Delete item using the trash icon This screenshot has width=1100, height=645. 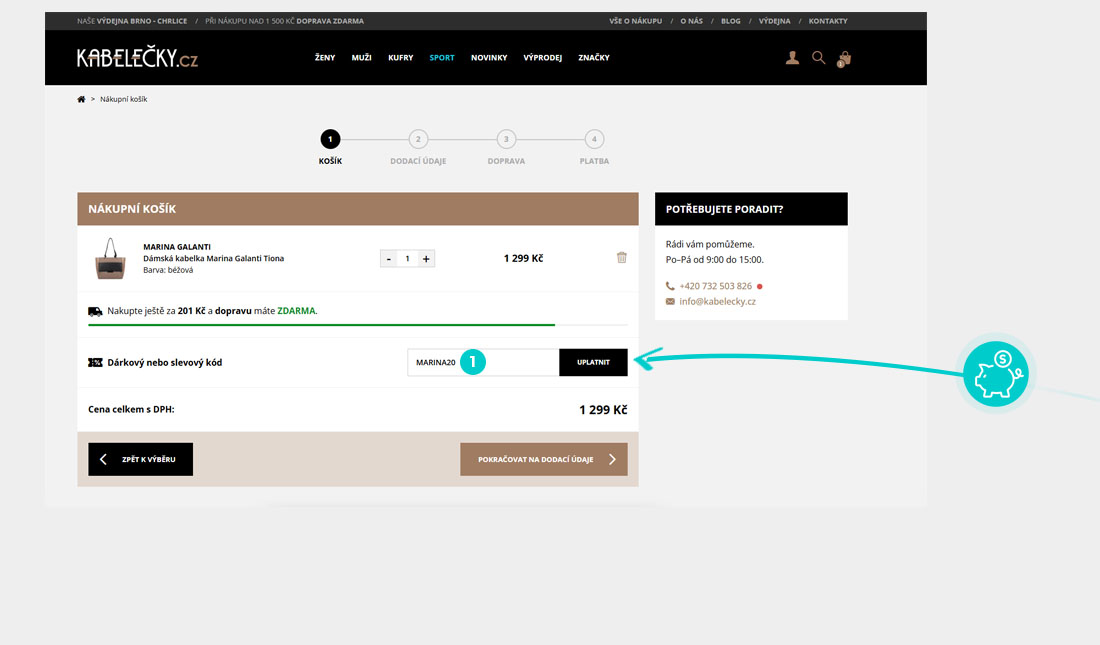pyautogui.click(x=621, y=257)
